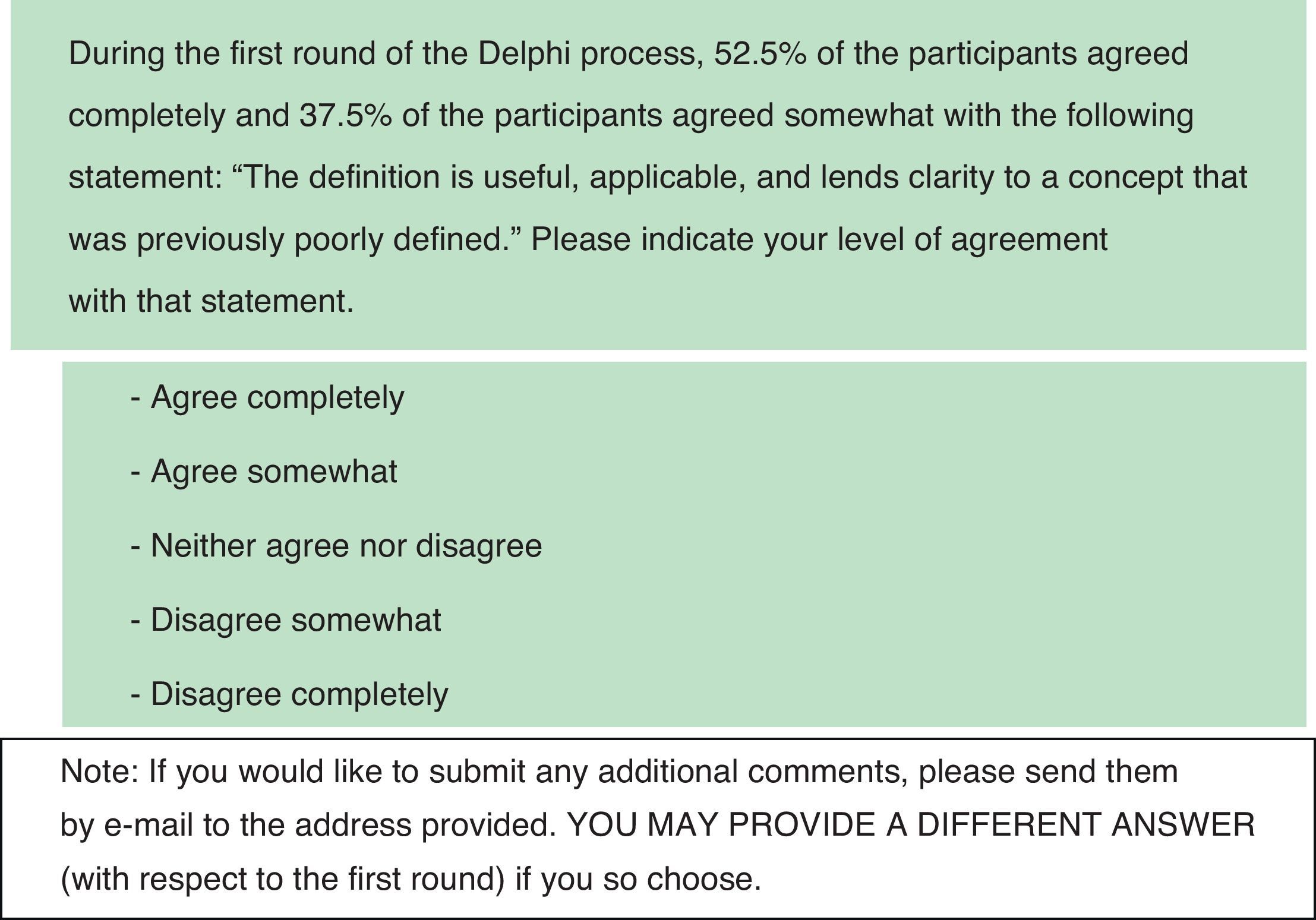The image size is (1316, 920).
Task: Select the "Disagree somewhat" answer option
Action: click(x=295, y=620)
